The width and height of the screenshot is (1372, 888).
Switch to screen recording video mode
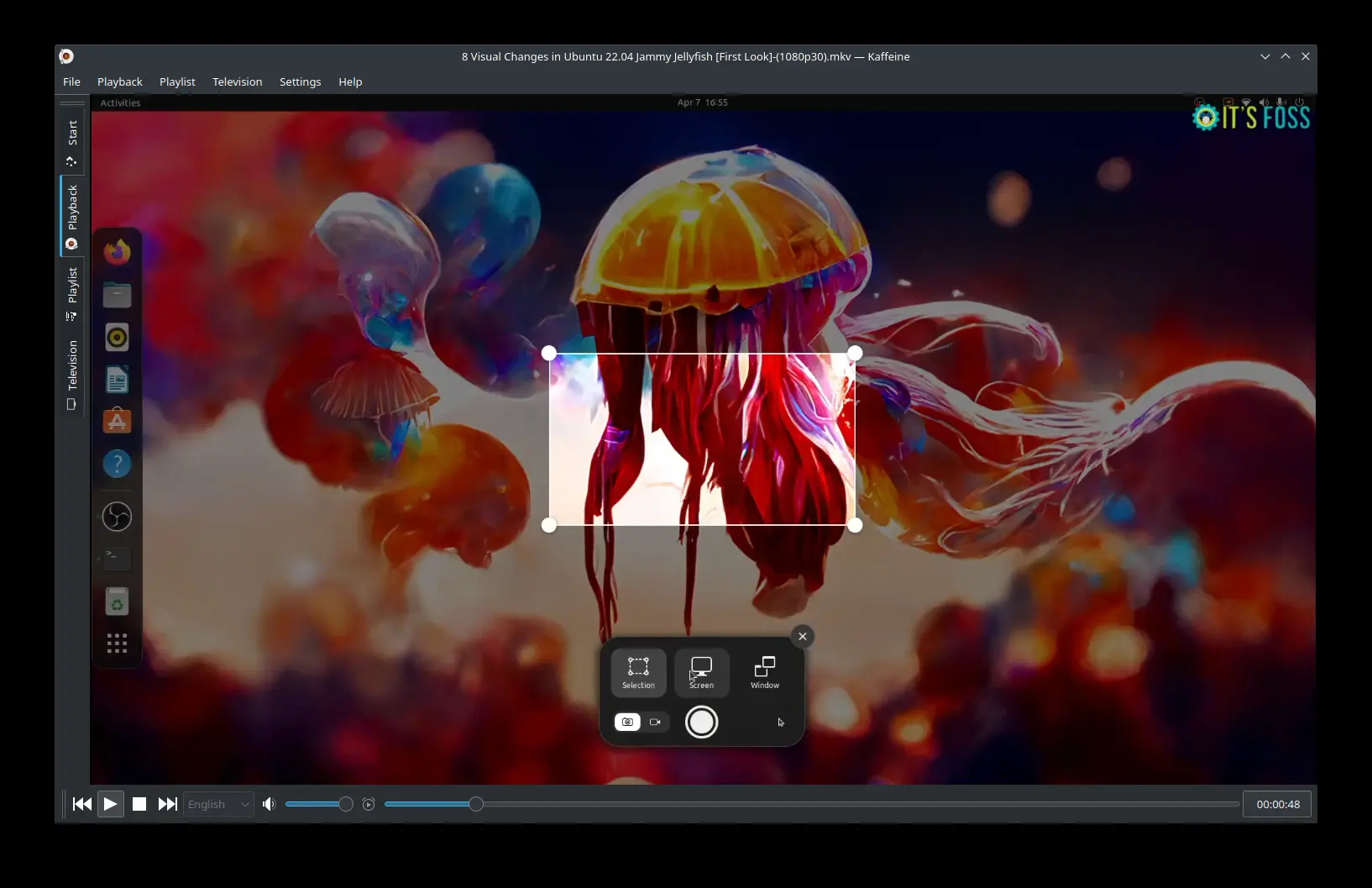click(656, 722)
